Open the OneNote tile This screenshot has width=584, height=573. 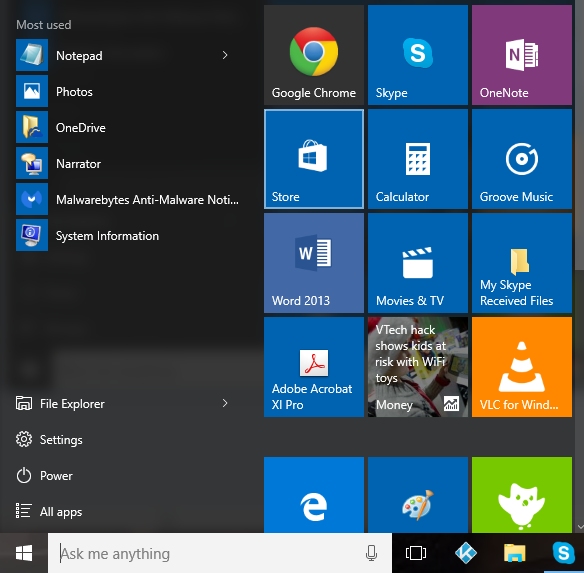point(521,55)
